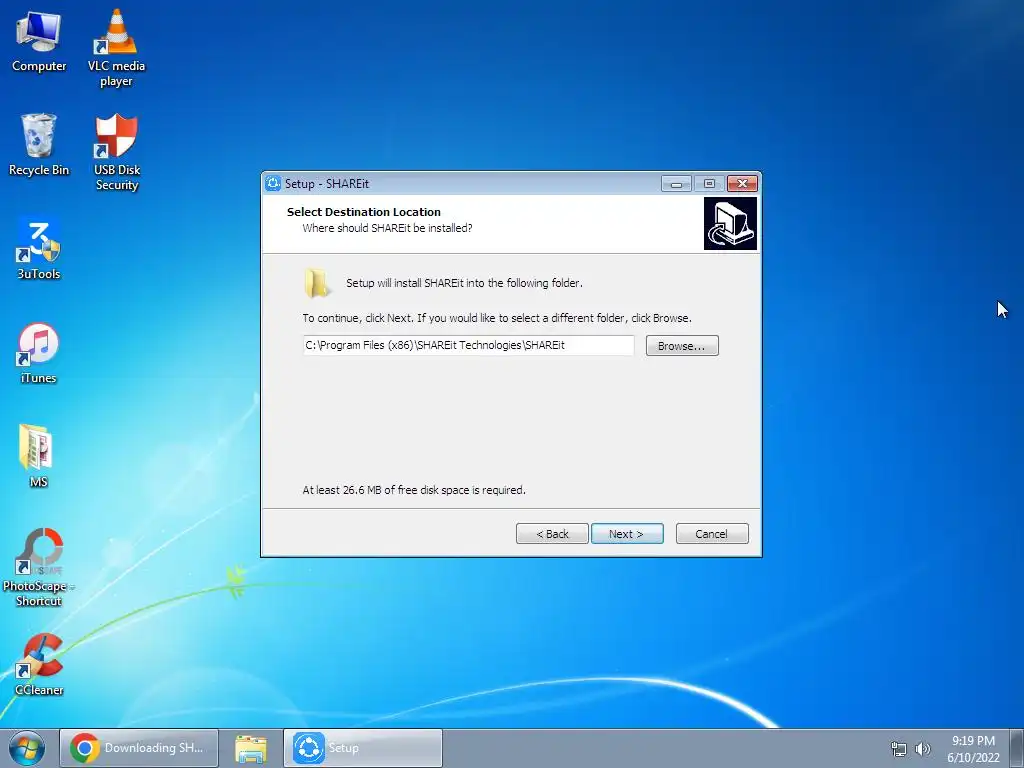1024x768 pixels.
Task: Select the 3uTools desktop shortcut
Action: click(x=39, y=249)
